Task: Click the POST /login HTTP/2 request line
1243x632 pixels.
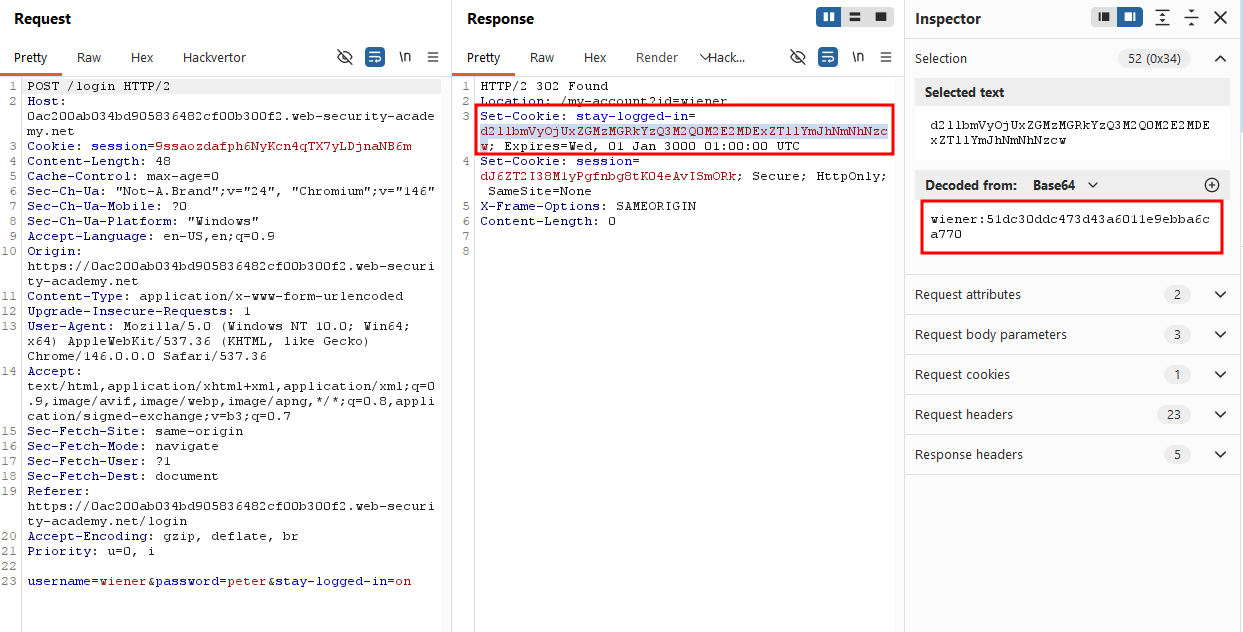Action: coord(99,86)
